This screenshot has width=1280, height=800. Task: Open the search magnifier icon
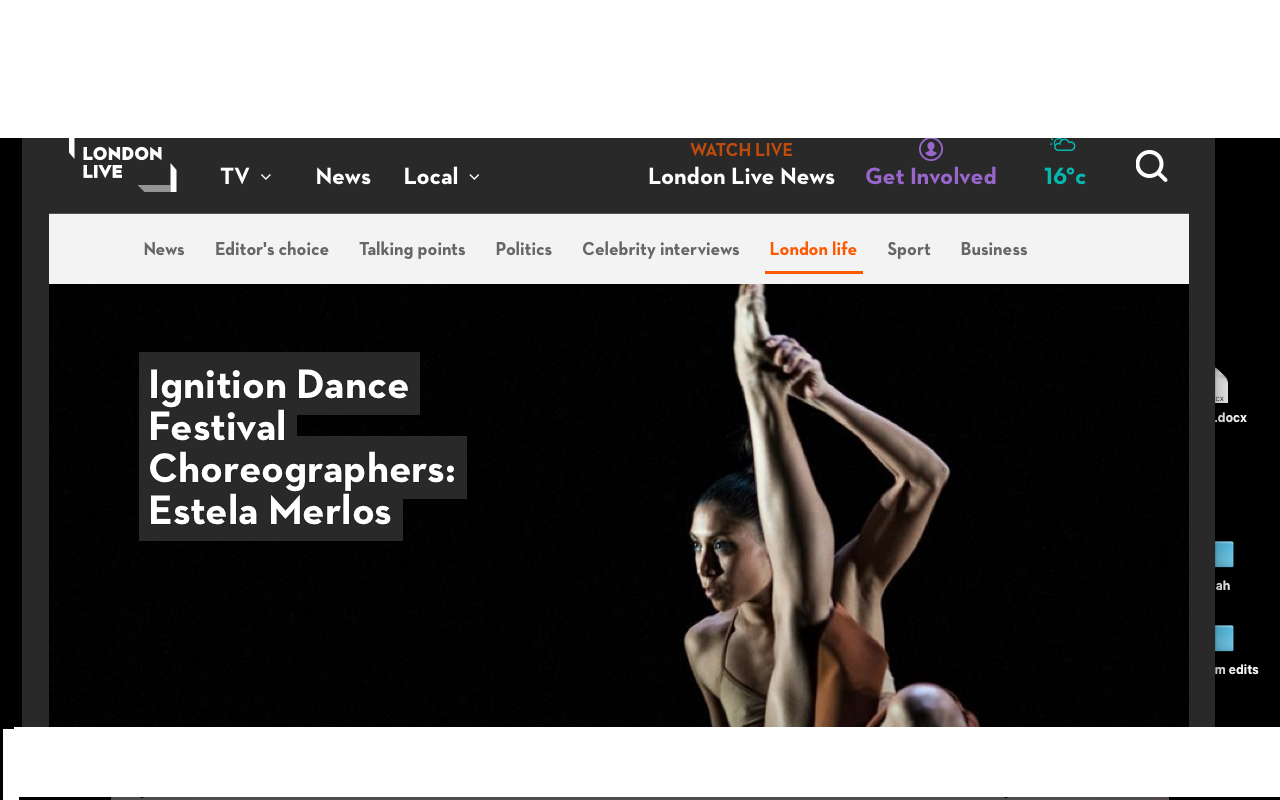pyautogui.click(x=1151, y=166)
